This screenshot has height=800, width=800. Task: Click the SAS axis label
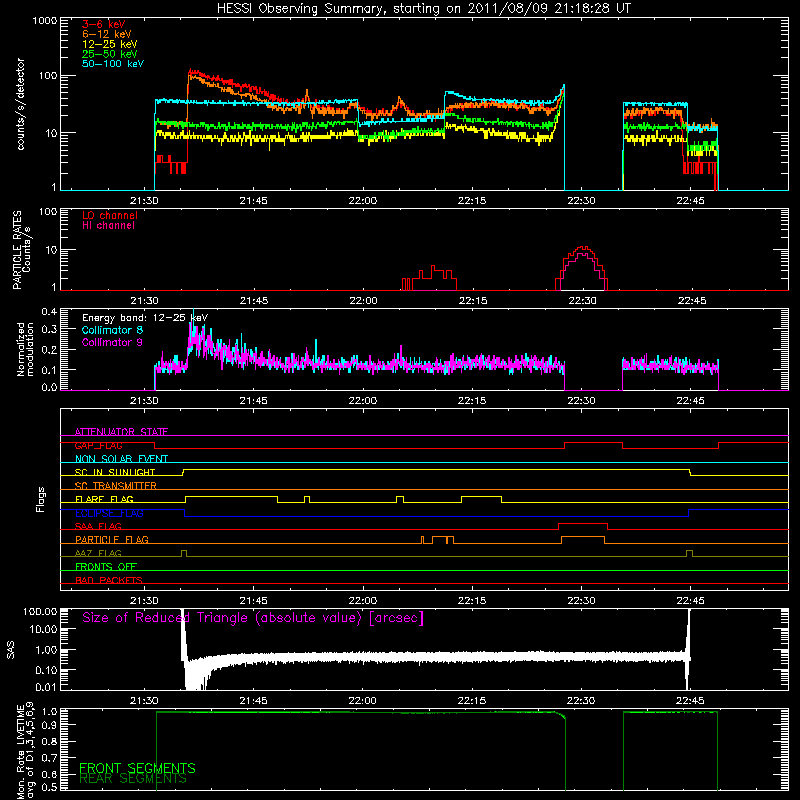11,649
